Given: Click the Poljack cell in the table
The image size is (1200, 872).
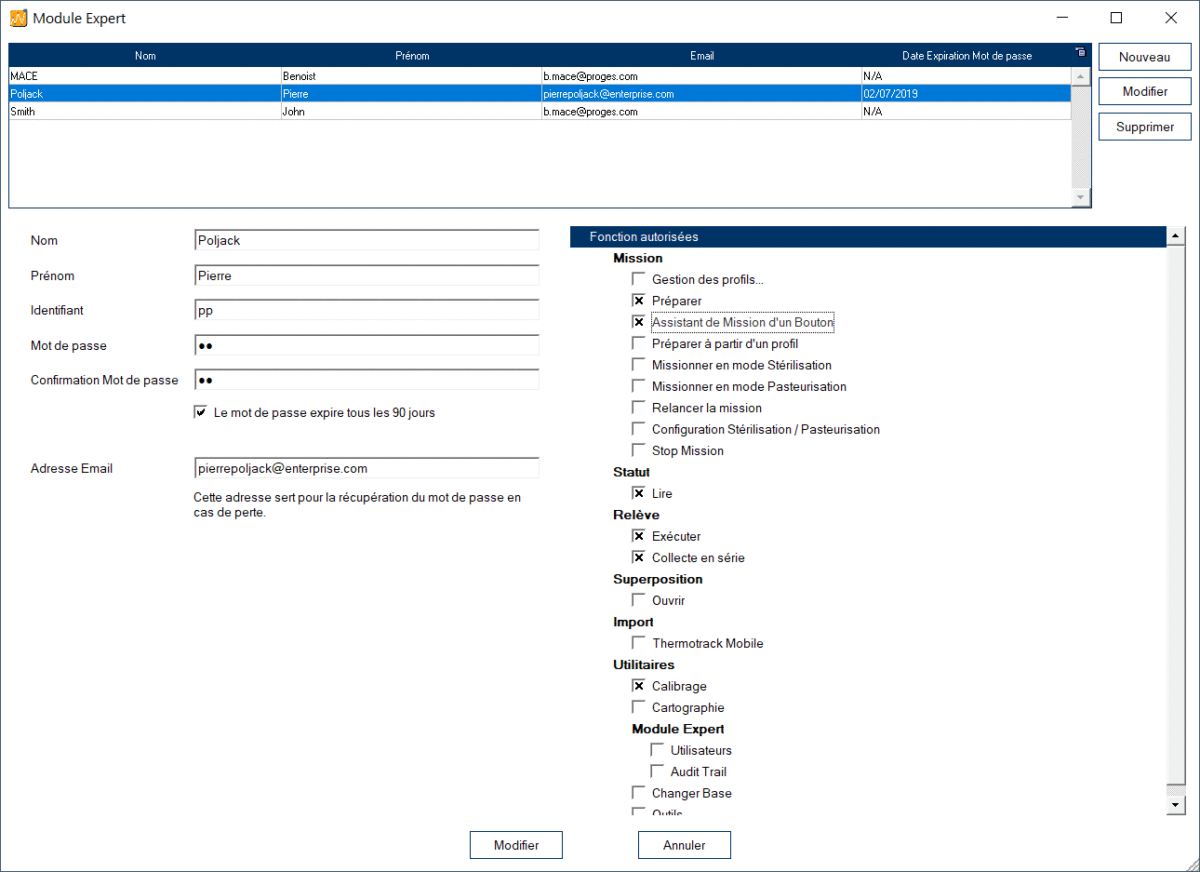Looking at the screenshot, I should click(145, 93).
